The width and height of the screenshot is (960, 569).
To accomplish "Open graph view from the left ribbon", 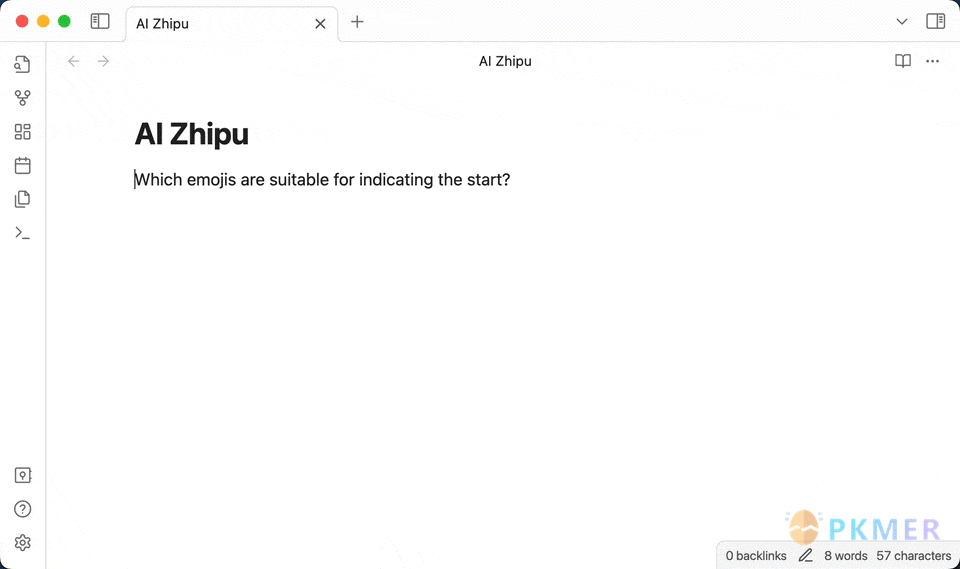I will click(x=22, y=98).
